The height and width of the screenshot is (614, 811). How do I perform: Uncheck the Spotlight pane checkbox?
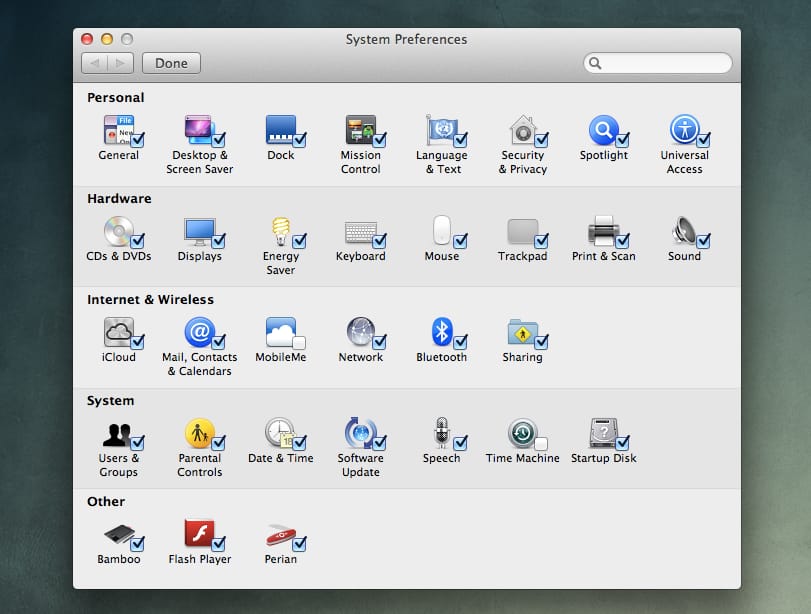pos(622,140)
